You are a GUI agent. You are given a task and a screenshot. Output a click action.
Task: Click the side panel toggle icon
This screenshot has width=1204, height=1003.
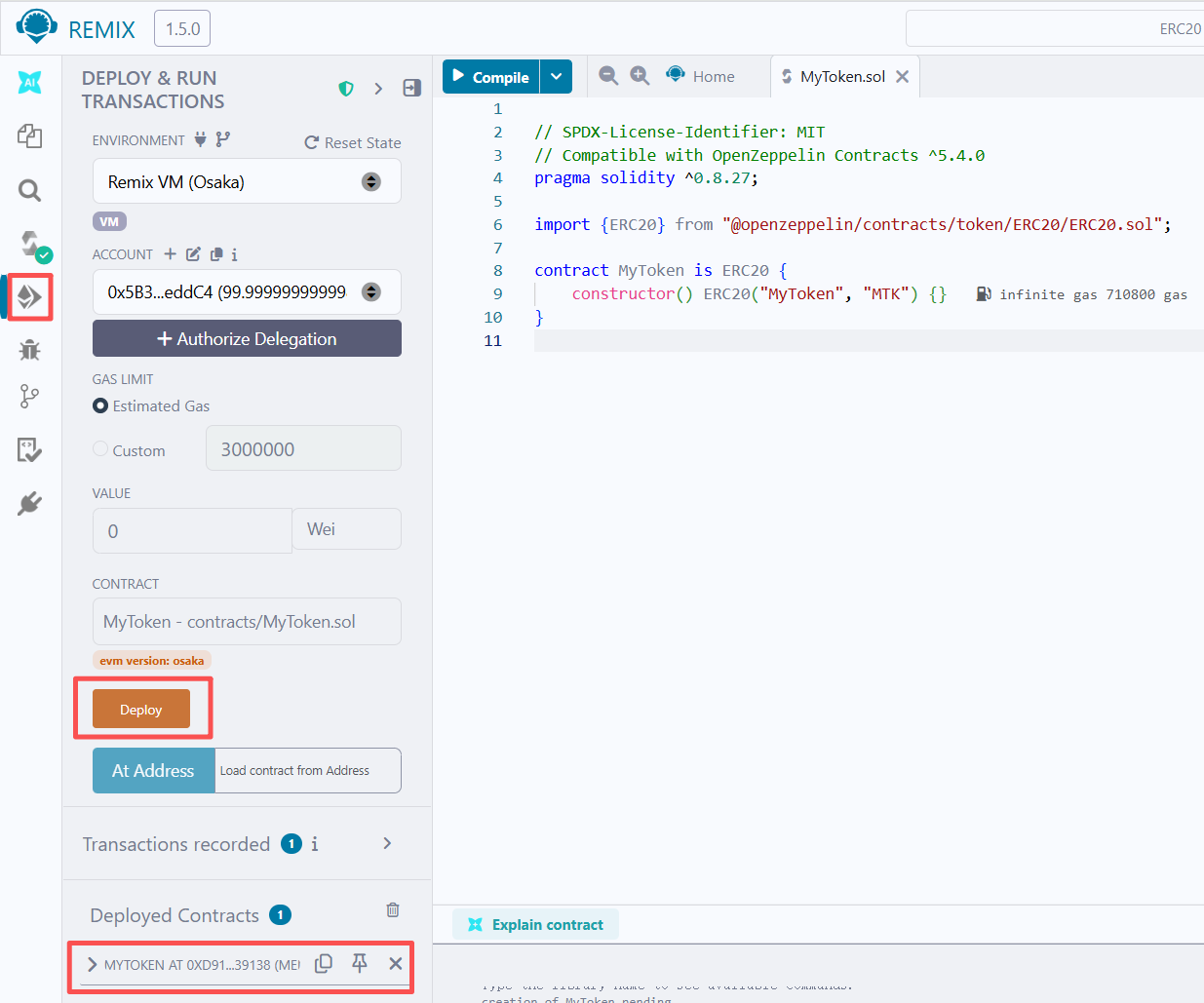412,88
